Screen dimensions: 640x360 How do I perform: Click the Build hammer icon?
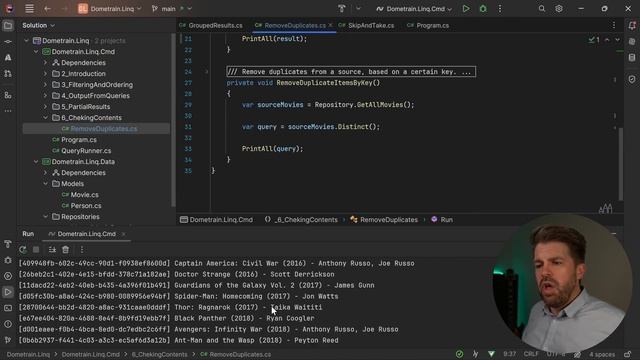(342, 9)
